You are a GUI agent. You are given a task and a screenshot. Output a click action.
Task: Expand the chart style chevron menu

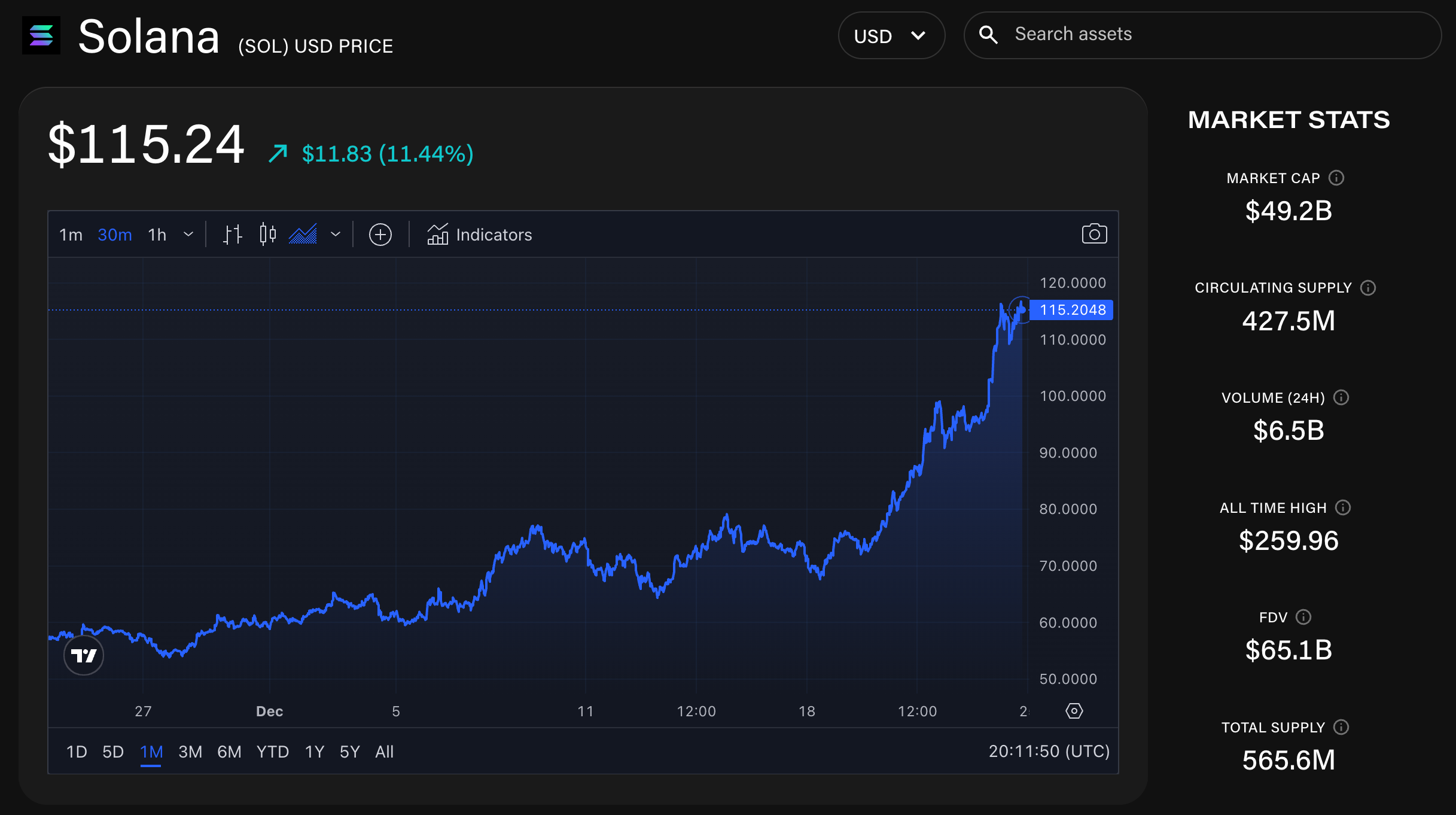[336, 235]
